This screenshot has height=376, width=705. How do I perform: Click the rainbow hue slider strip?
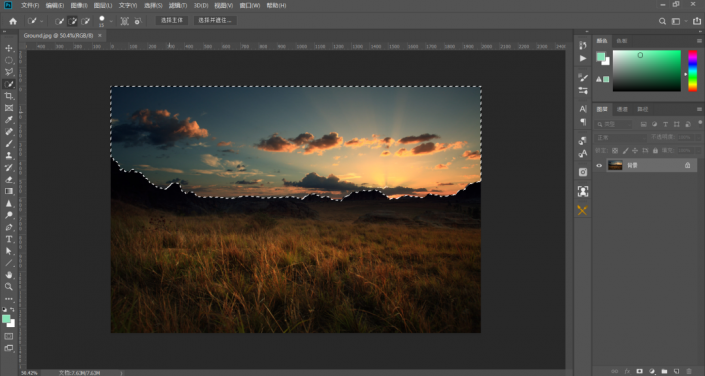[x=692, y=71]
